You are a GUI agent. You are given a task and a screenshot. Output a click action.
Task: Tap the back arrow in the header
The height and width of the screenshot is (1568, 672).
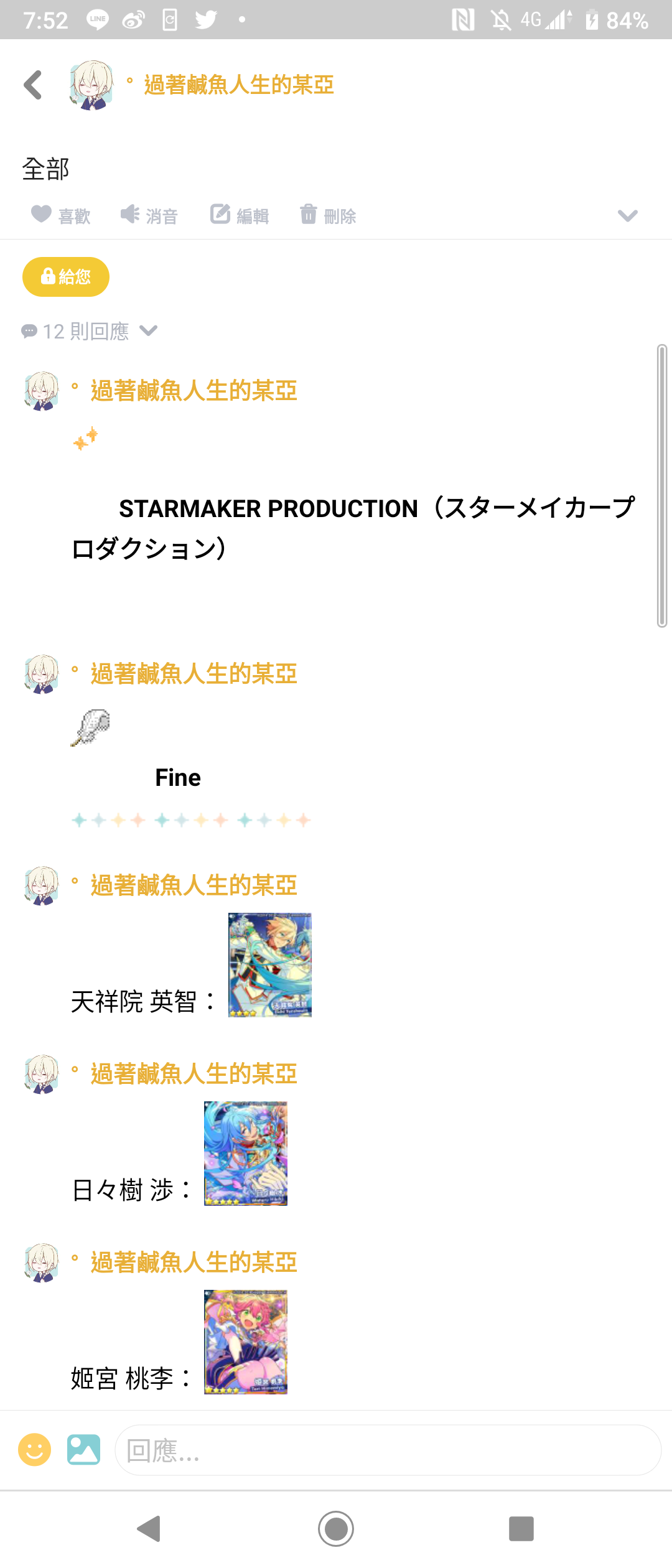[x=33, y=85]
